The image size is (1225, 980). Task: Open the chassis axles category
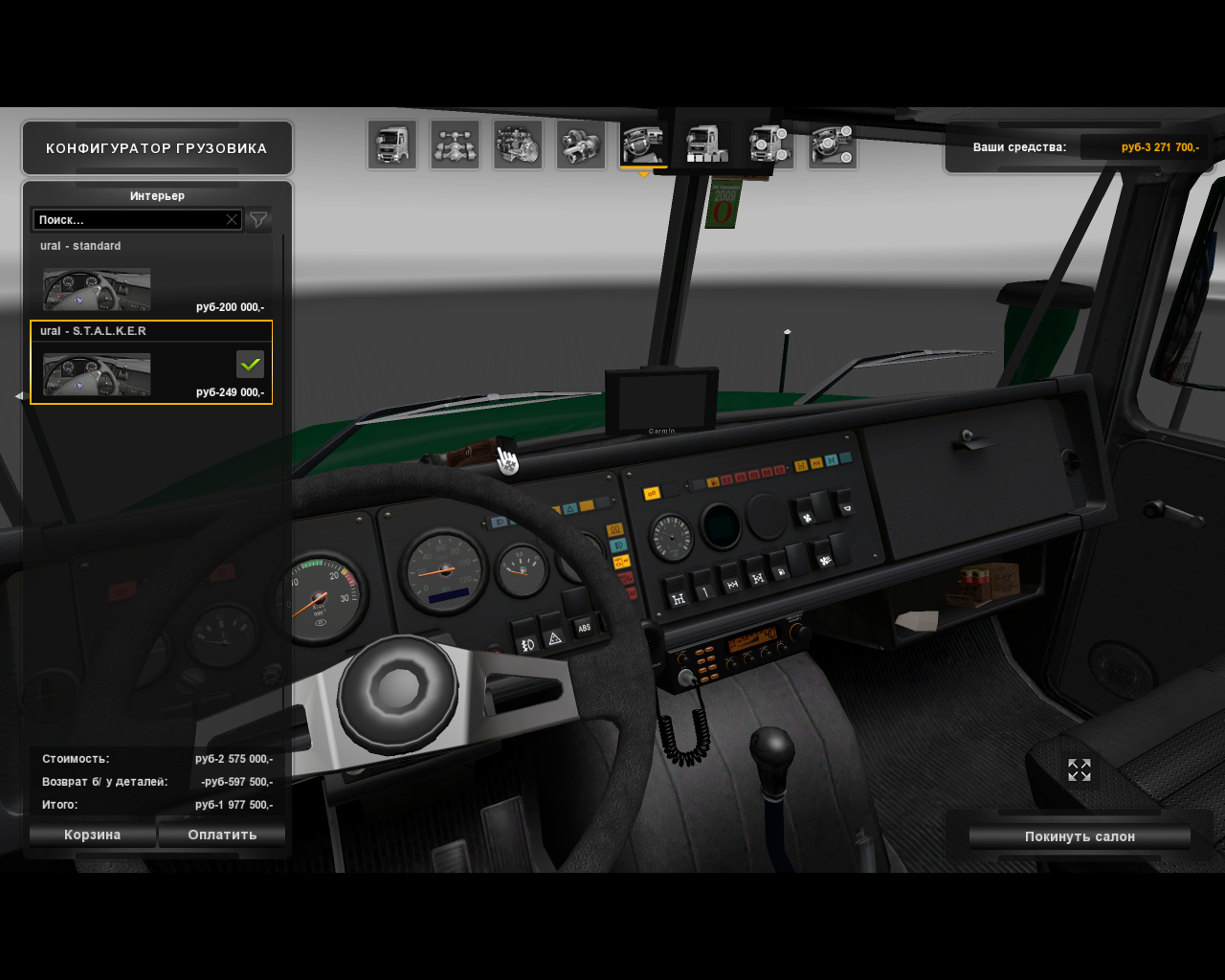coord(456,145)
